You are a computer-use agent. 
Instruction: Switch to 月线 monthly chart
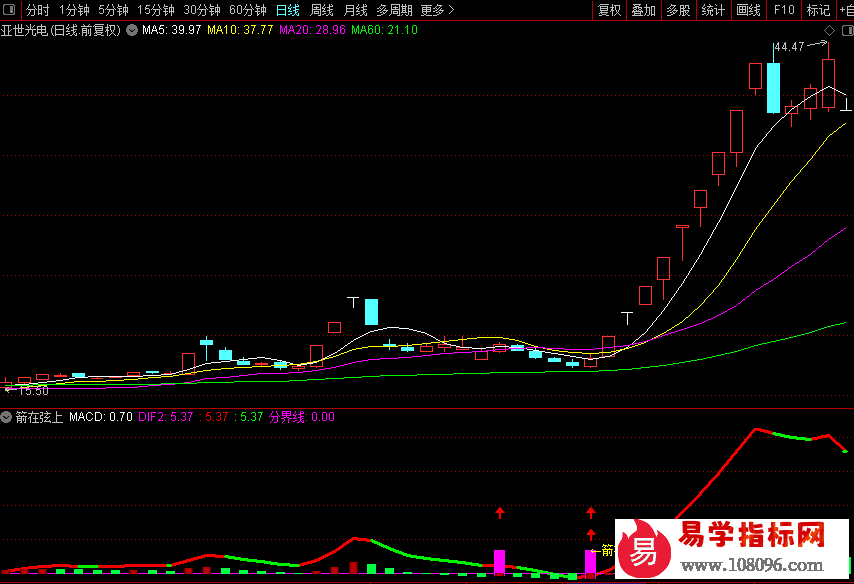point(355,10)
